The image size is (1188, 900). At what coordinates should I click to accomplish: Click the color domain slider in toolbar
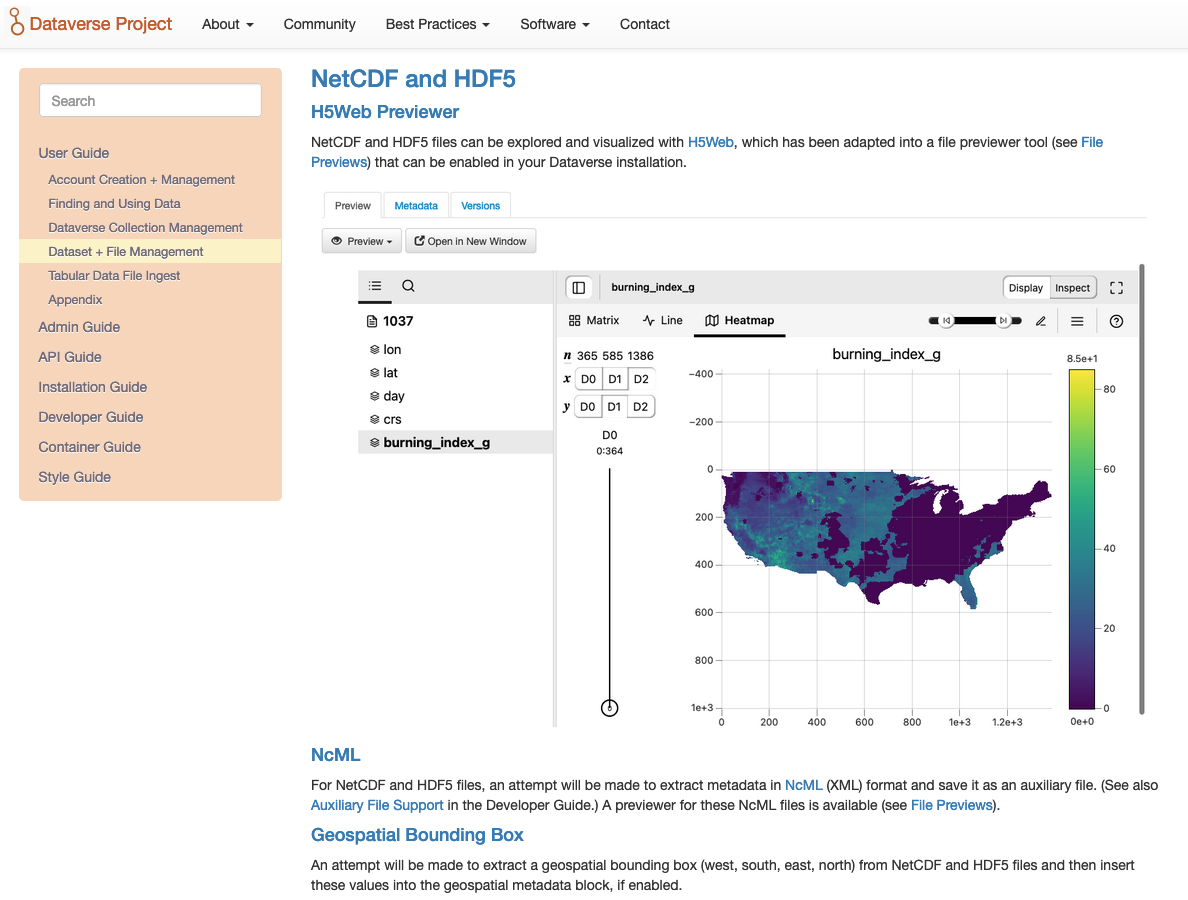975,321
